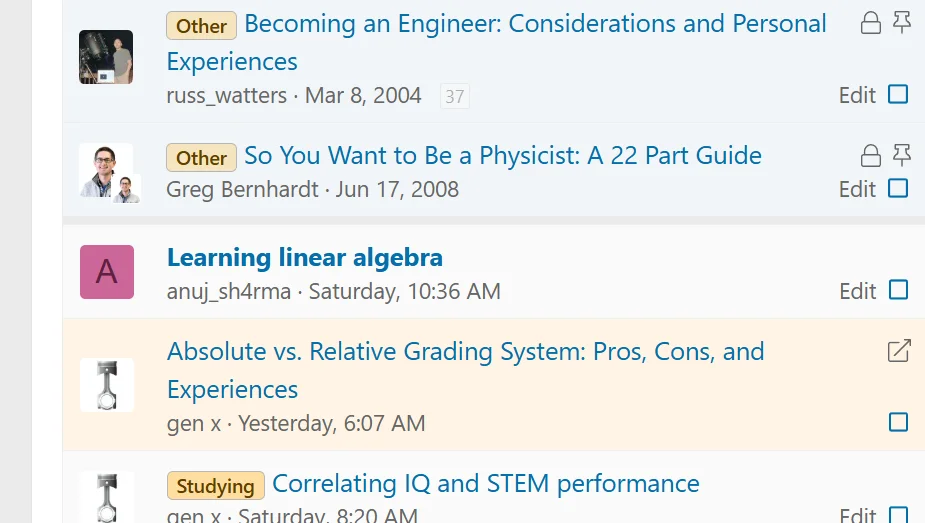Filter by the Studying prefix label

point(215,485)
